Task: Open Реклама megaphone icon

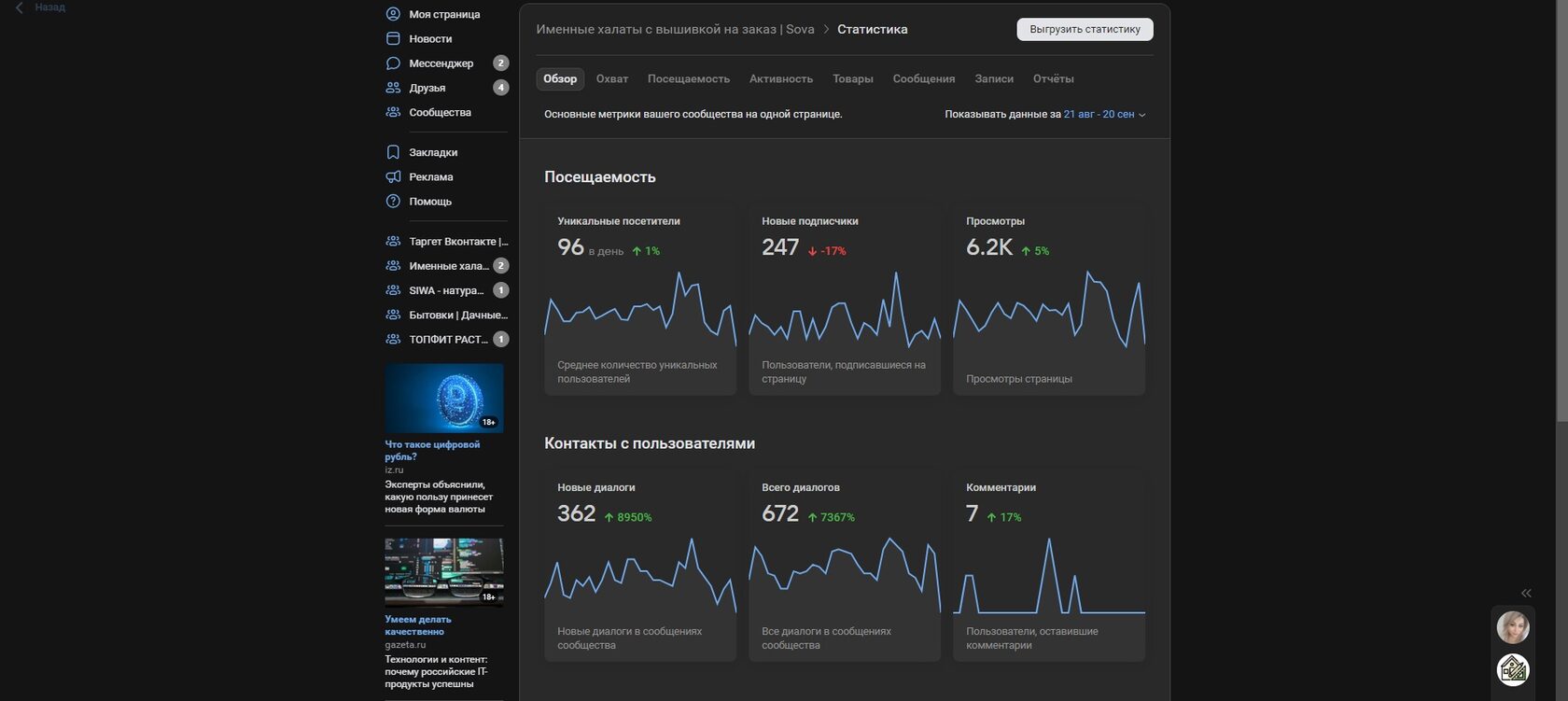Action: 393,176
